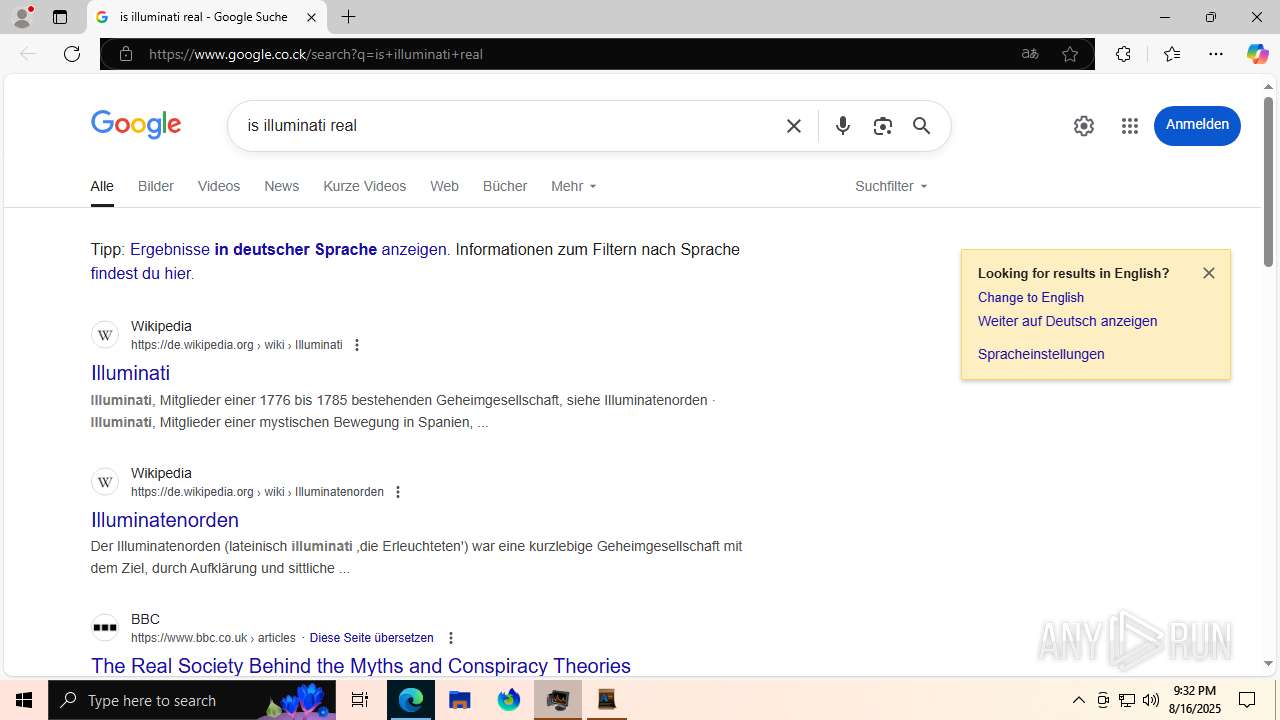Open Windows Start menu
This screenshot has height=720, width=1280.
[24, 700]
